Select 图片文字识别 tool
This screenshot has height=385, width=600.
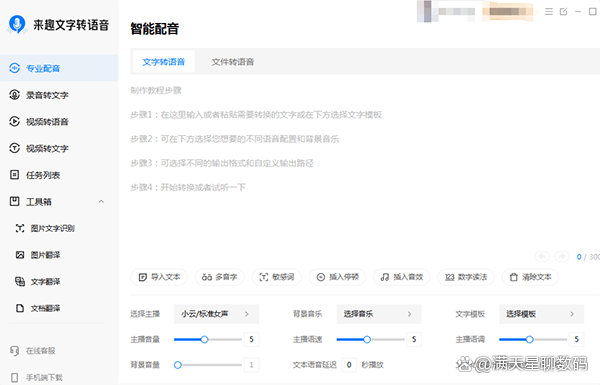pos(52,228)
